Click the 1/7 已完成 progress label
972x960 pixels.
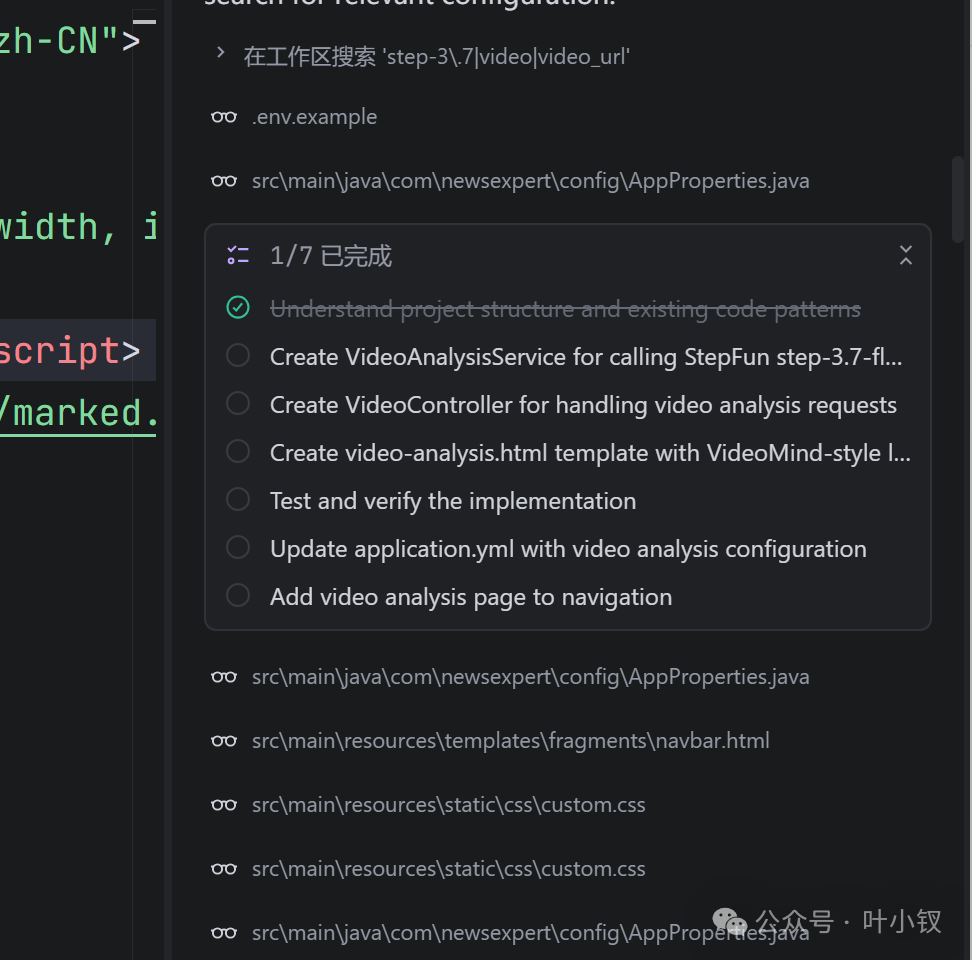coord(331,256)
